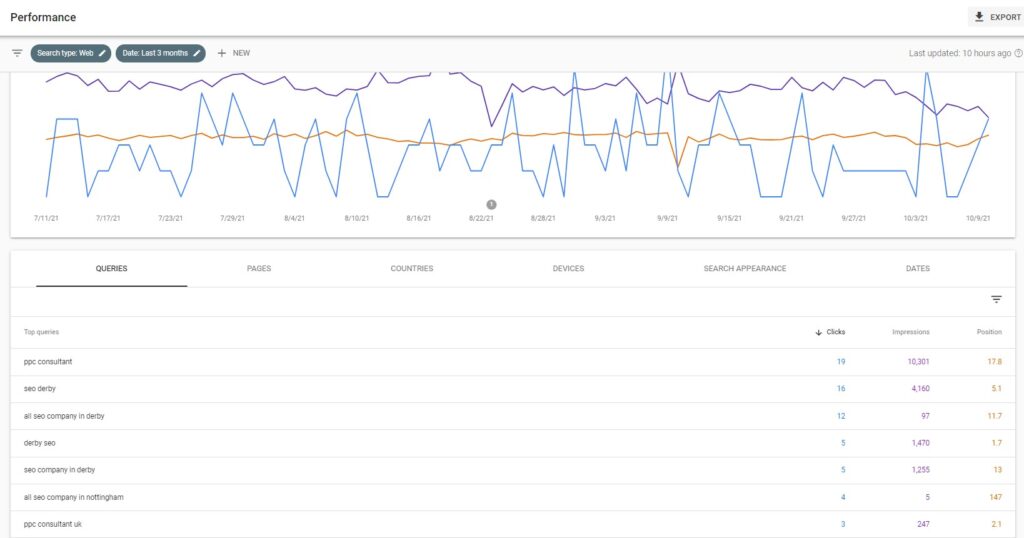Screen dimensions: 1024x538
Task: Open the Dates tab
Action: (x=917, y=268)
